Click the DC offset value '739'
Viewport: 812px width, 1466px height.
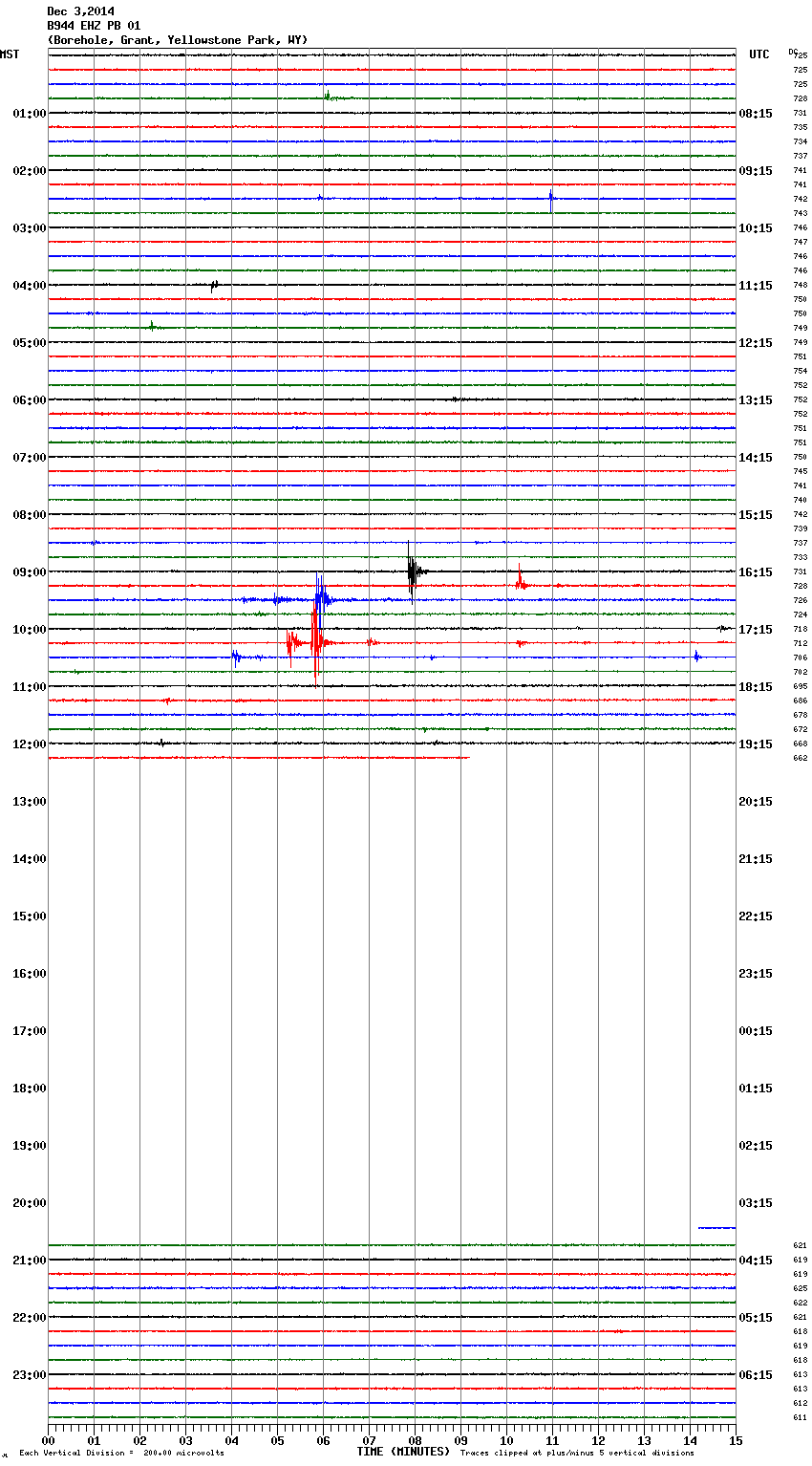[801, 528]
